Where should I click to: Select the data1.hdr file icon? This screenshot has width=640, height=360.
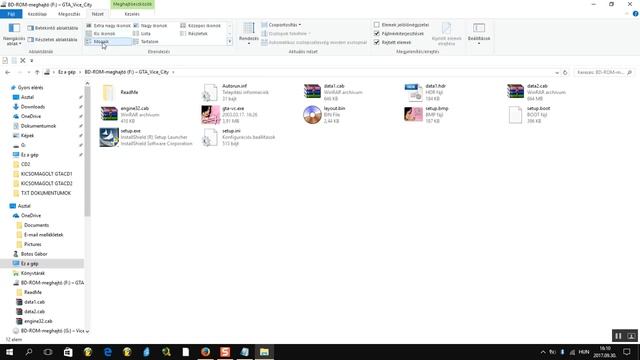tap(413, 92)
